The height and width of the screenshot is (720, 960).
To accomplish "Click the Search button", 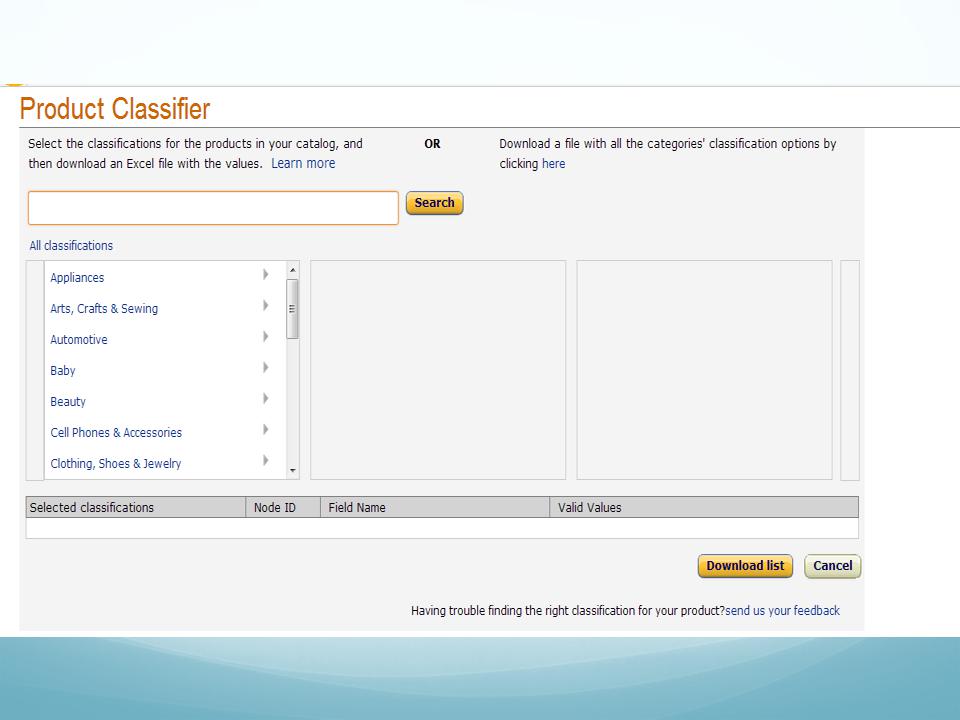I will pos(434,203).
